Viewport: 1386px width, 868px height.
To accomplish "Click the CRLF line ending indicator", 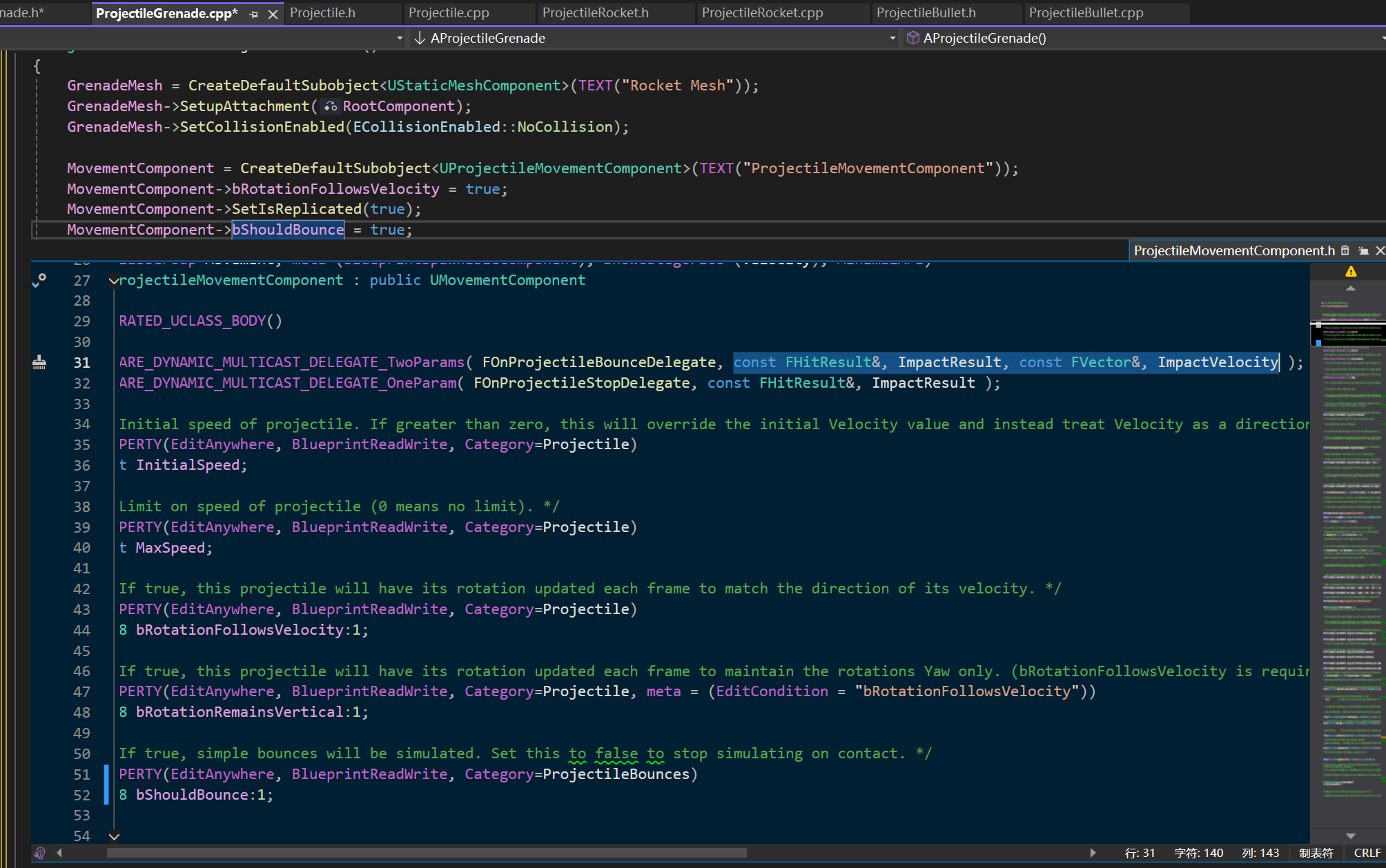I will coord(1367,853).
